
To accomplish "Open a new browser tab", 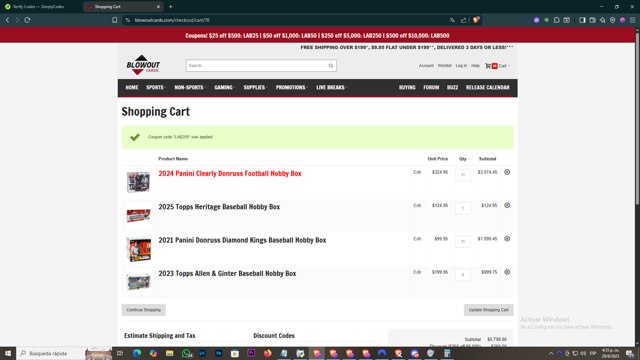I will pos(171,7).
